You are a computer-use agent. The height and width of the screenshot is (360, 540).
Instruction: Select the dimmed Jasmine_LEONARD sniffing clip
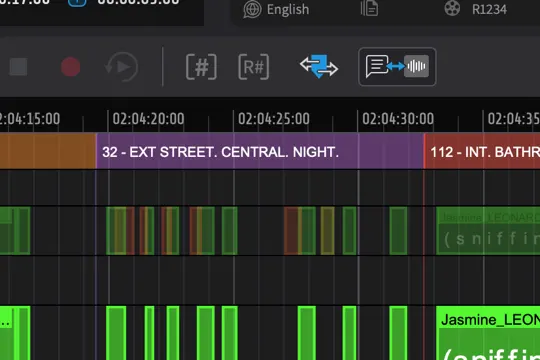[488, 230]
